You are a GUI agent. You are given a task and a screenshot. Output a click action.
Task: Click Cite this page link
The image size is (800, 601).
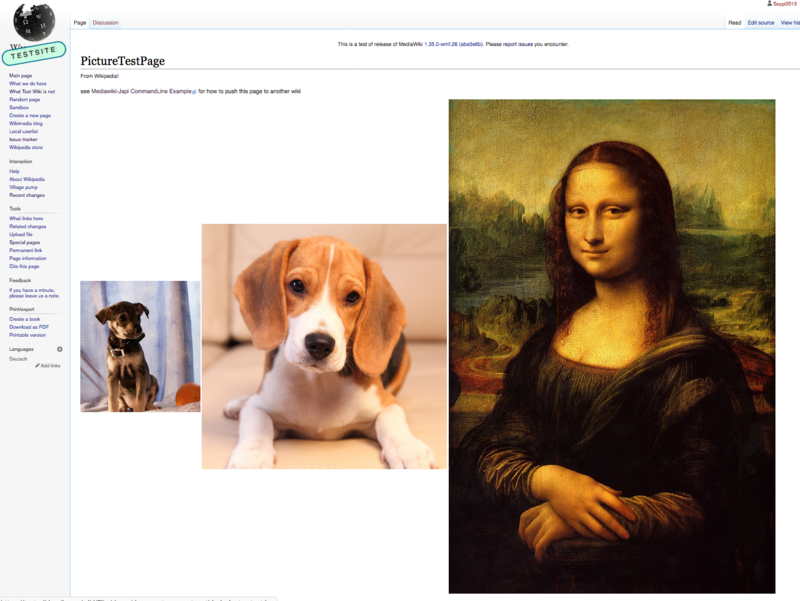tap(24, 266)
